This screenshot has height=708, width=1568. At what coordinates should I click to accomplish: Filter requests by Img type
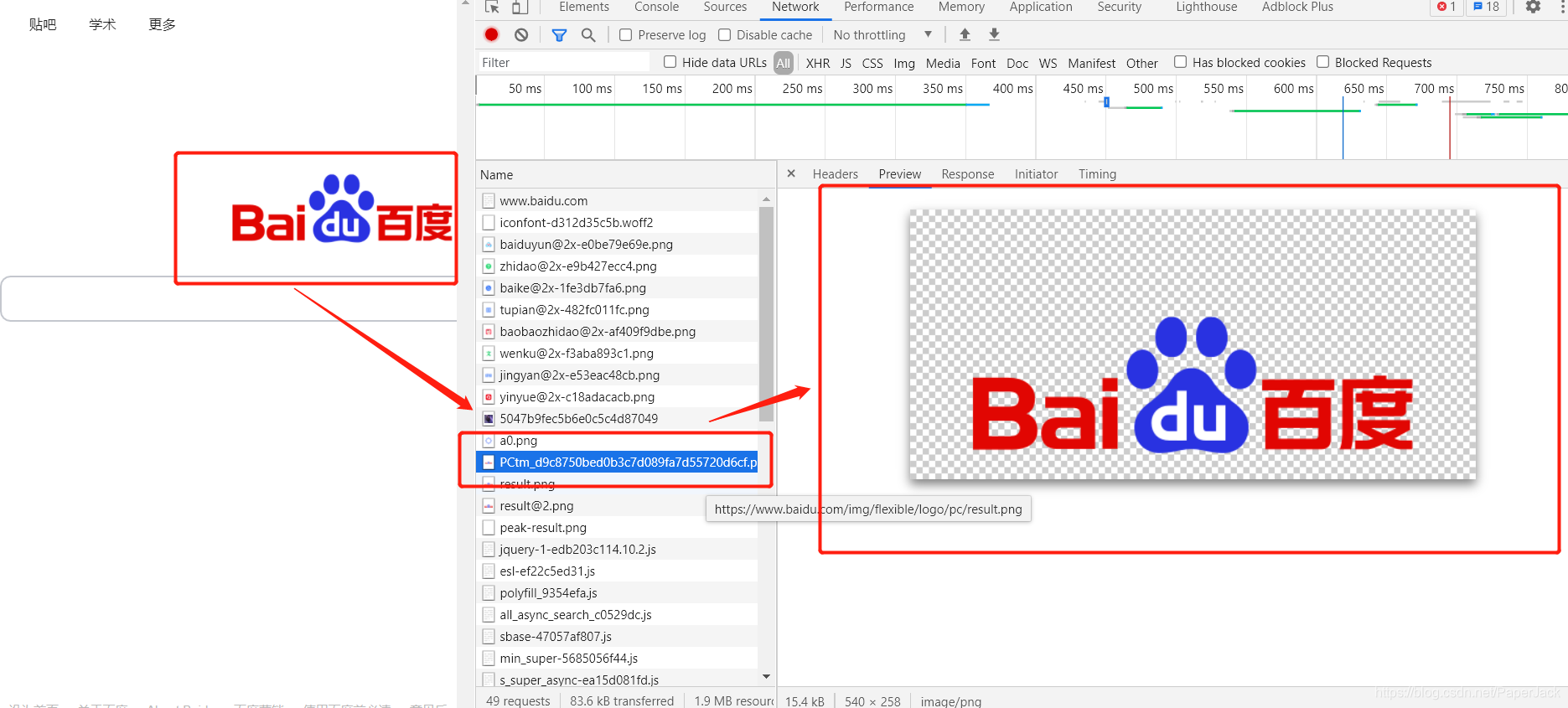pos(904,63)
